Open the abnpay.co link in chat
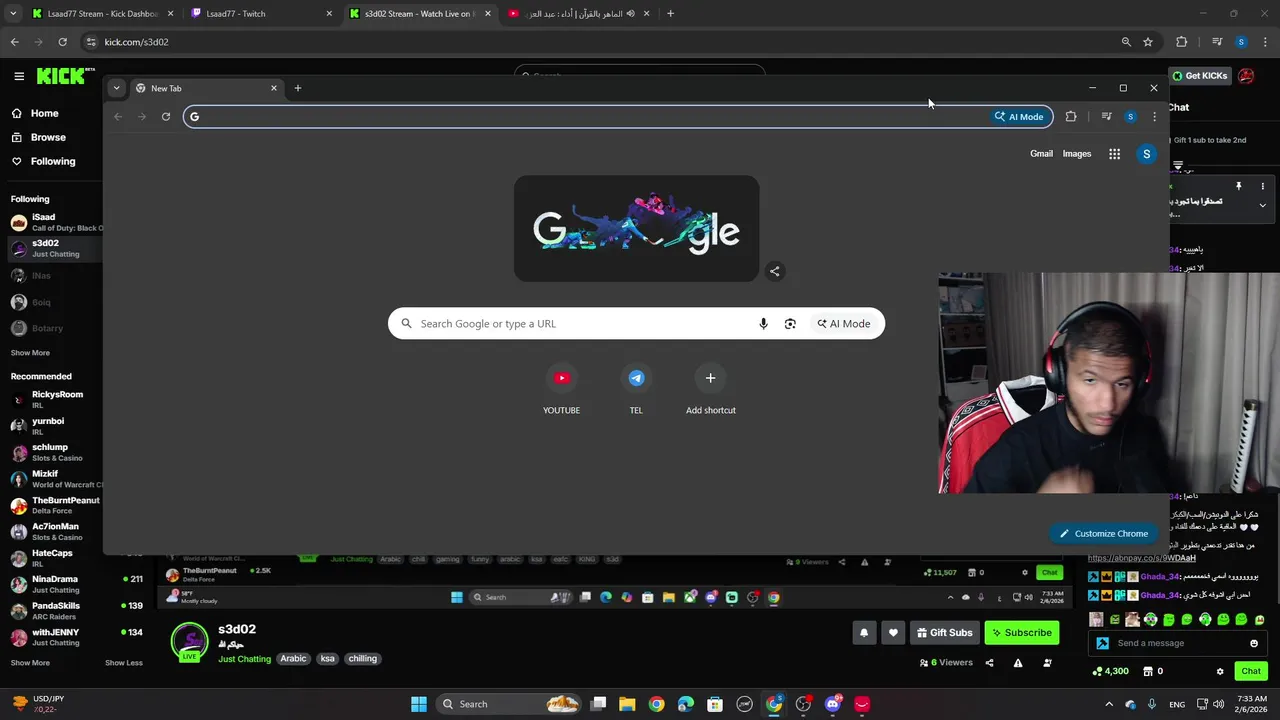The height and width of the screenshot is (720, 1280). tap(1142, 558)
